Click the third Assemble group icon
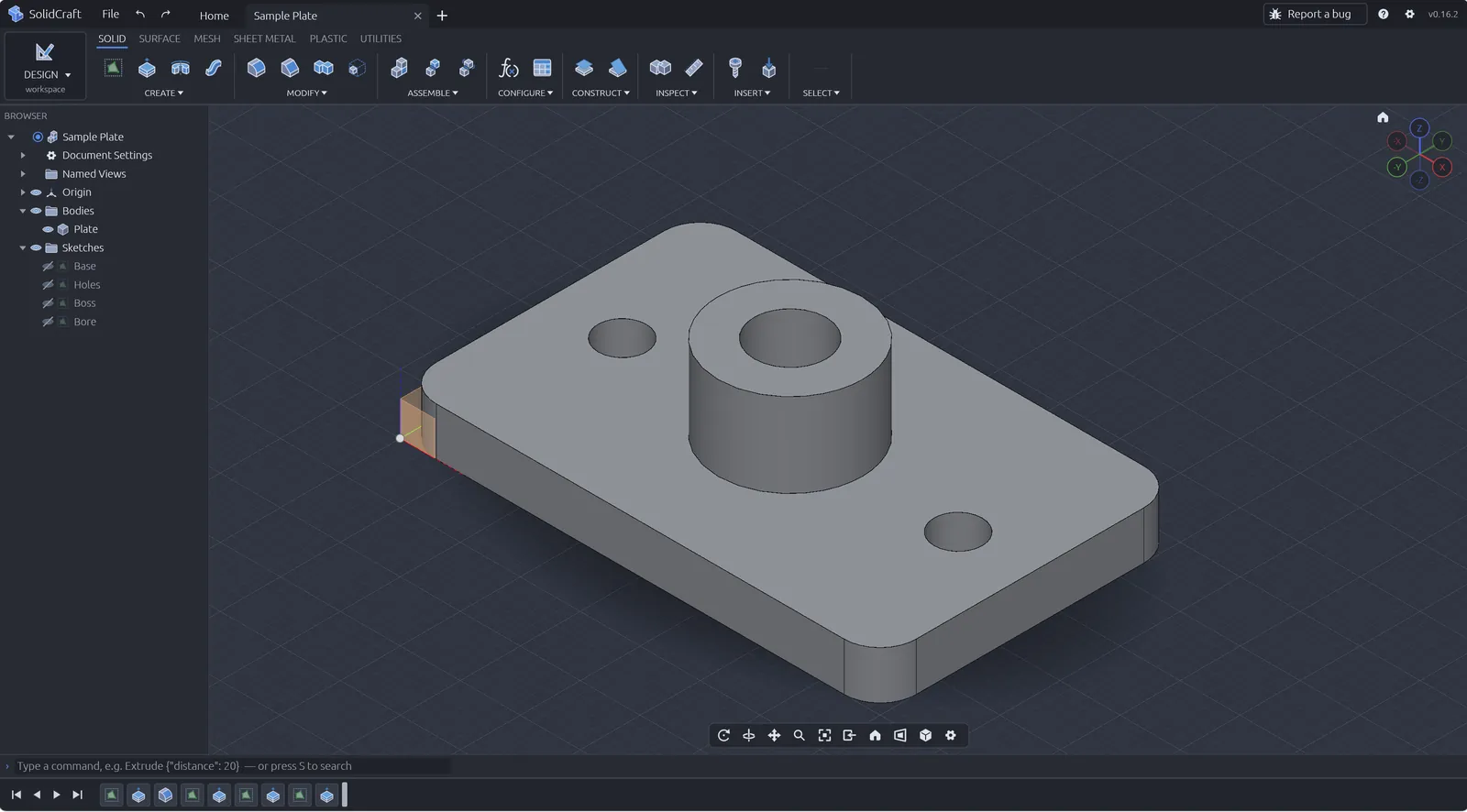The width and height of the screenshot is (1467, 812). click(x=467, y=68)
